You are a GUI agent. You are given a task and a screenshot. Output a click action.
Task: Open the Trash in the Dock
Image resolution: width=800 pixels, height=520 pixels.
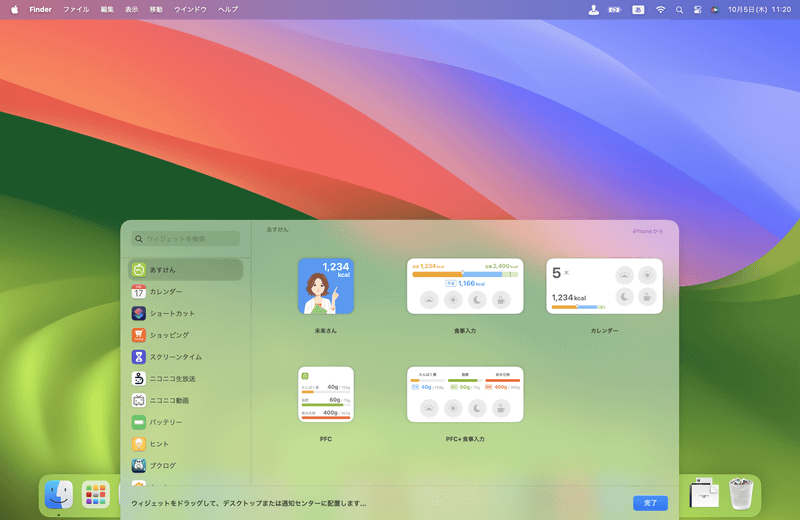(x=741, y=493)
